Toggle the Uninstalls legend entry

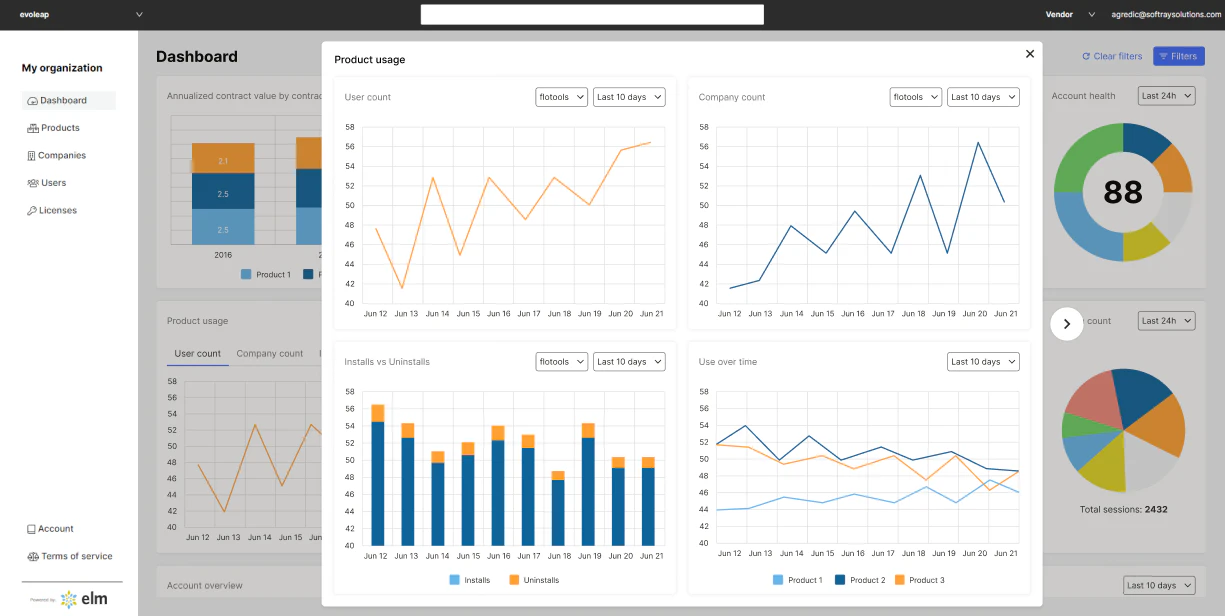[533, 579]
